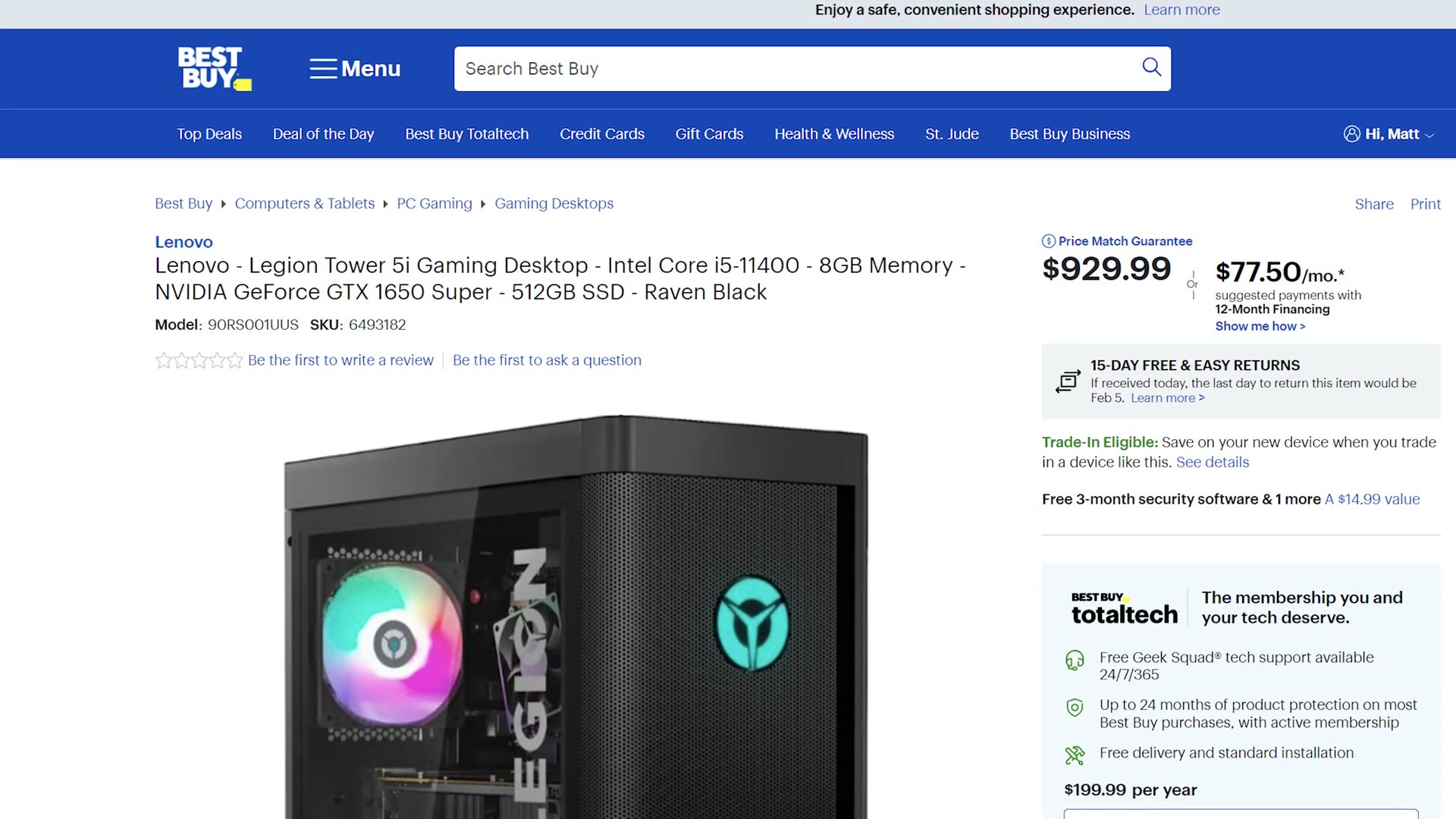Open Price Match Guarantee text link

pyautogui.click(x=1125, y=241)
